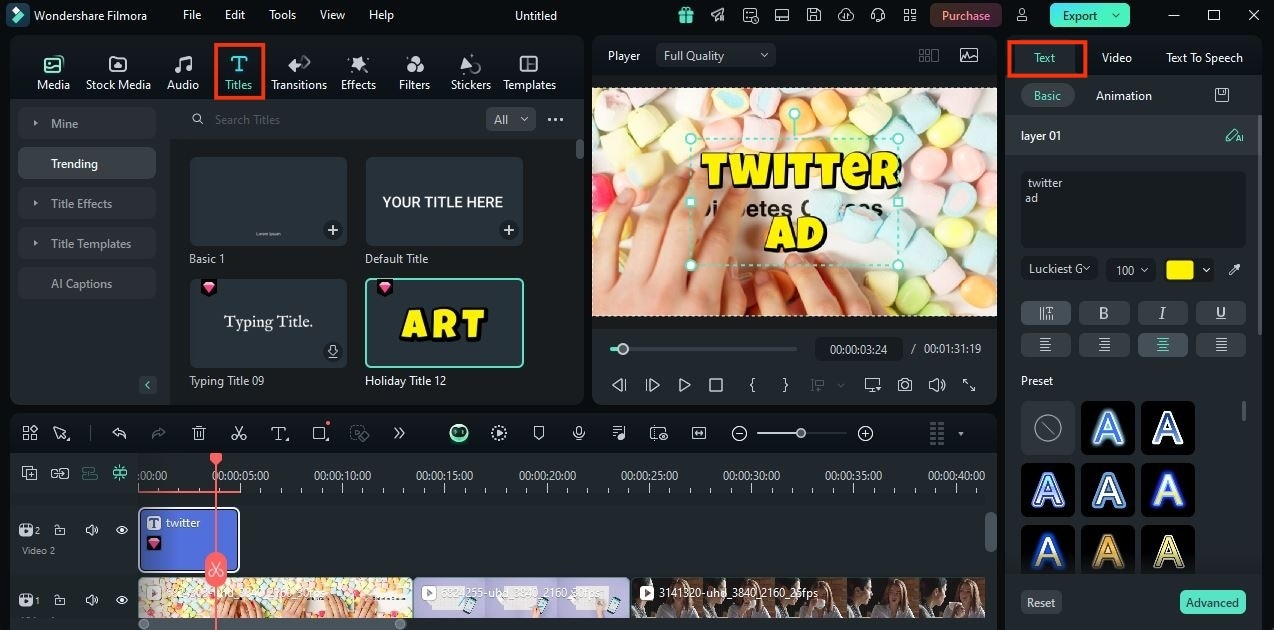Click the headset support icon
The width and height of the screenshot is (1274, 630).
[x=878, y=15]
